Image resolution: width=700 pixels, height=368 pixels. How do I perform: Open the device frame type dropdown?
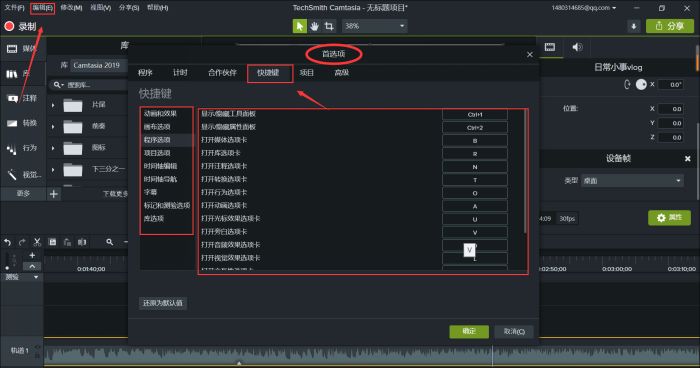coord(632,181)
